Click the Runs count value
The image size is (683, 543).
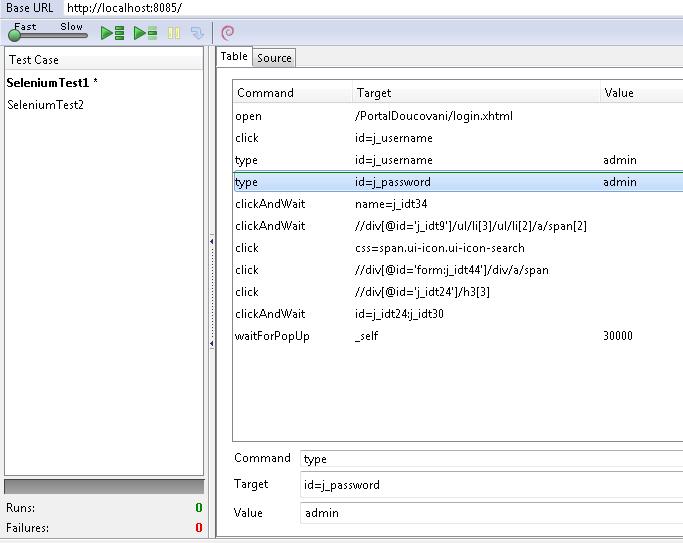(199, 508)
